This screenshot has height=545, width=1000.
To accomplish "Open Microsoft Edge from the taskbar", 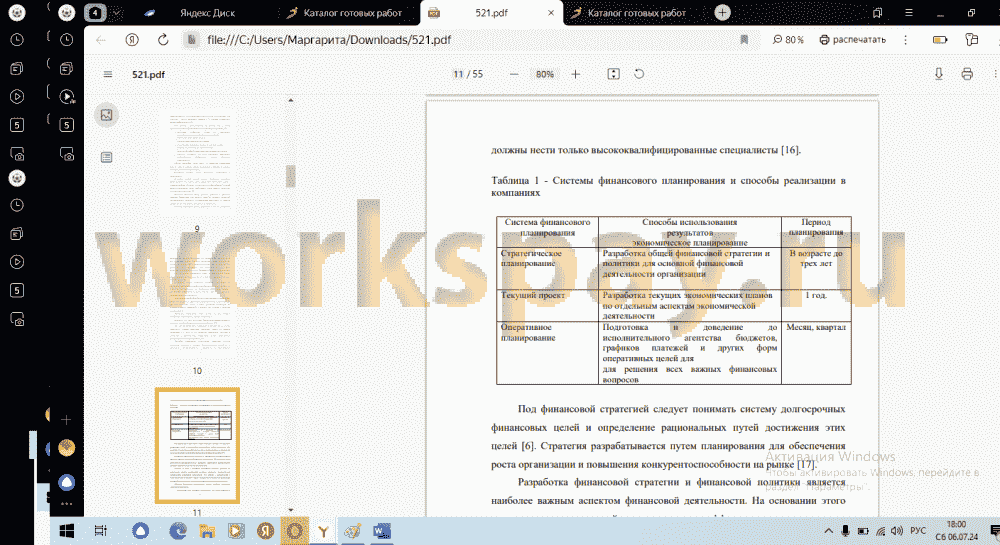I will (177, 530).
